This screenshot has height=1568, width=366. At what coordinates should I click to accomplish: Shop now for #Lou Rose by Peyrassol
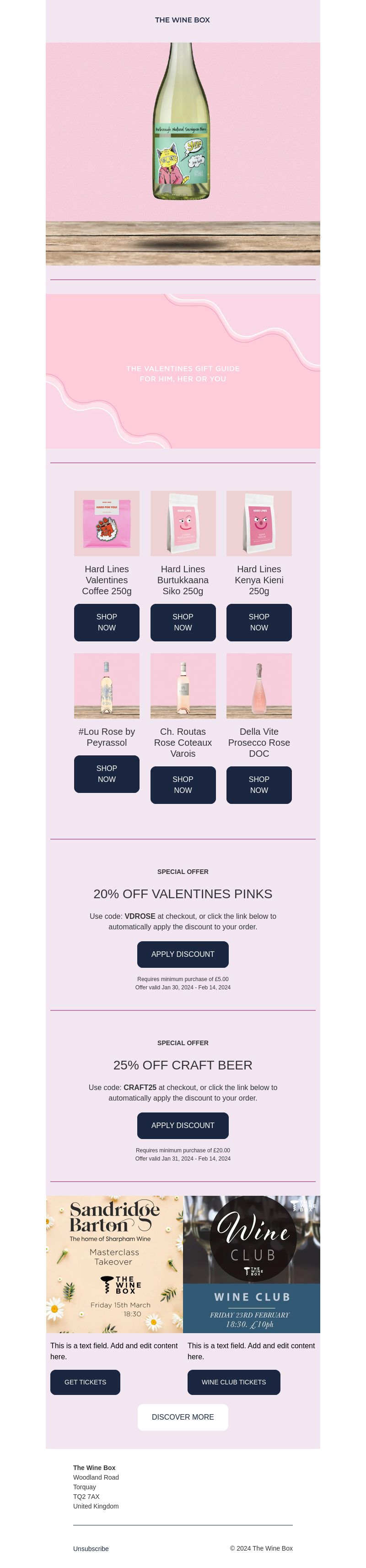(x=107, y=774)
